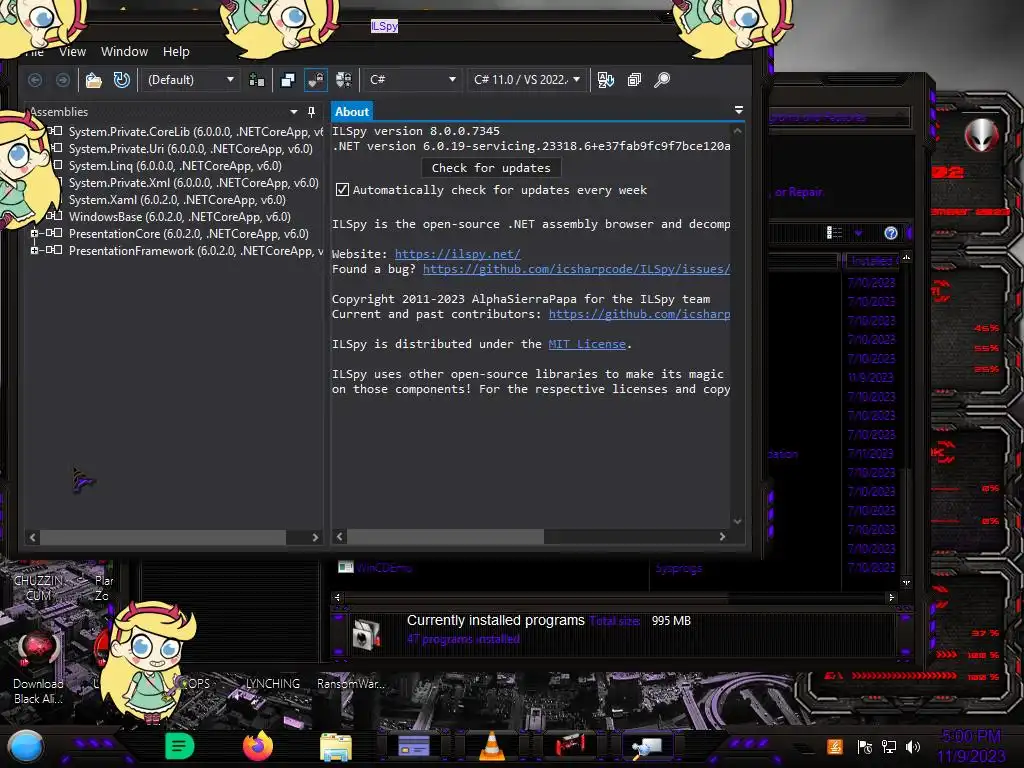This screenshot has height=768, width=1024.
Task: Open the LYNCHING desktop icon
Action: pyautogui.click(x=272, y=683)
